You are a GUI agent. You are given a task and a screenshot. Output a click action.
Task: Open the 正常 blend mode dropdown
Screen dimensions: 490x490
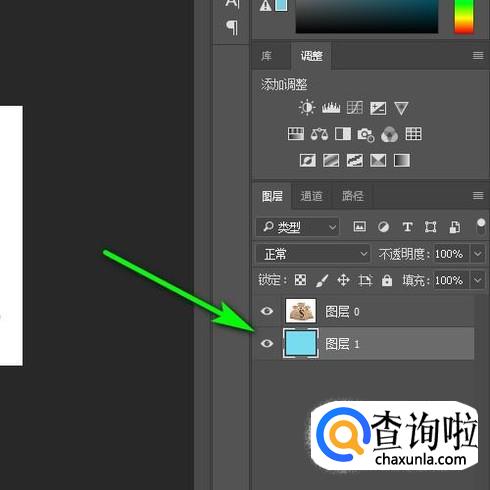[313, 254]
